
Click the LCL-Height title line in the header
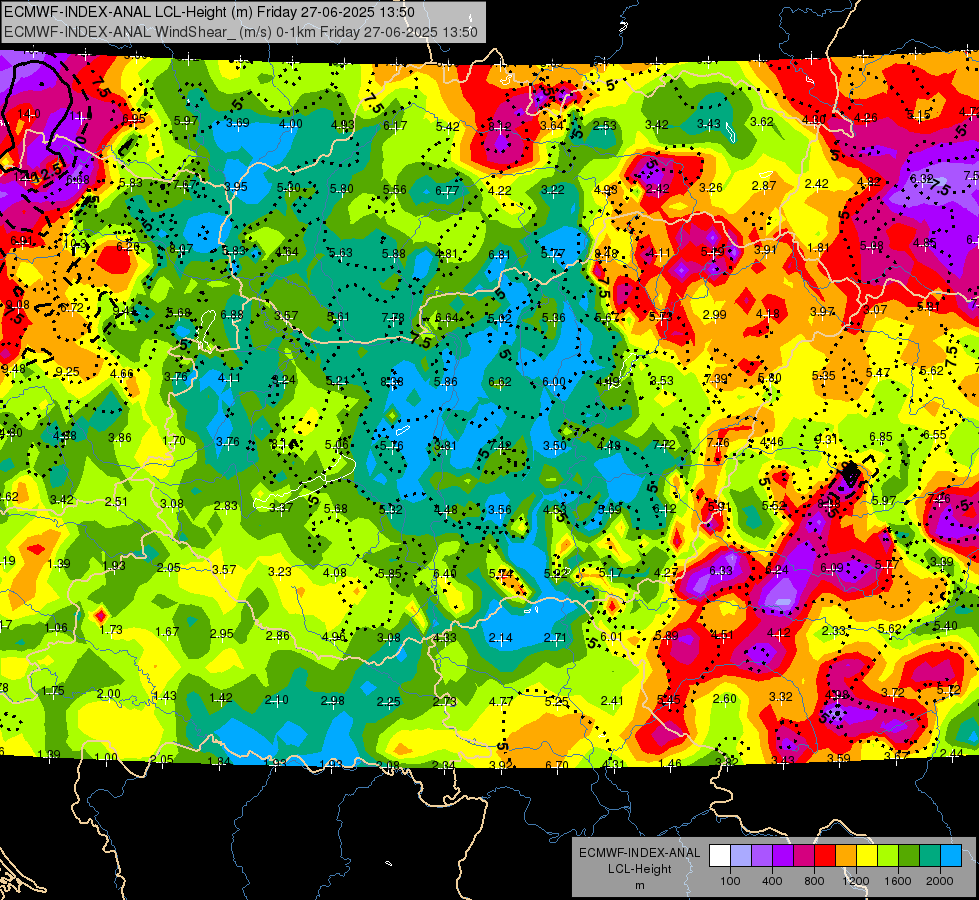(210, 12)
